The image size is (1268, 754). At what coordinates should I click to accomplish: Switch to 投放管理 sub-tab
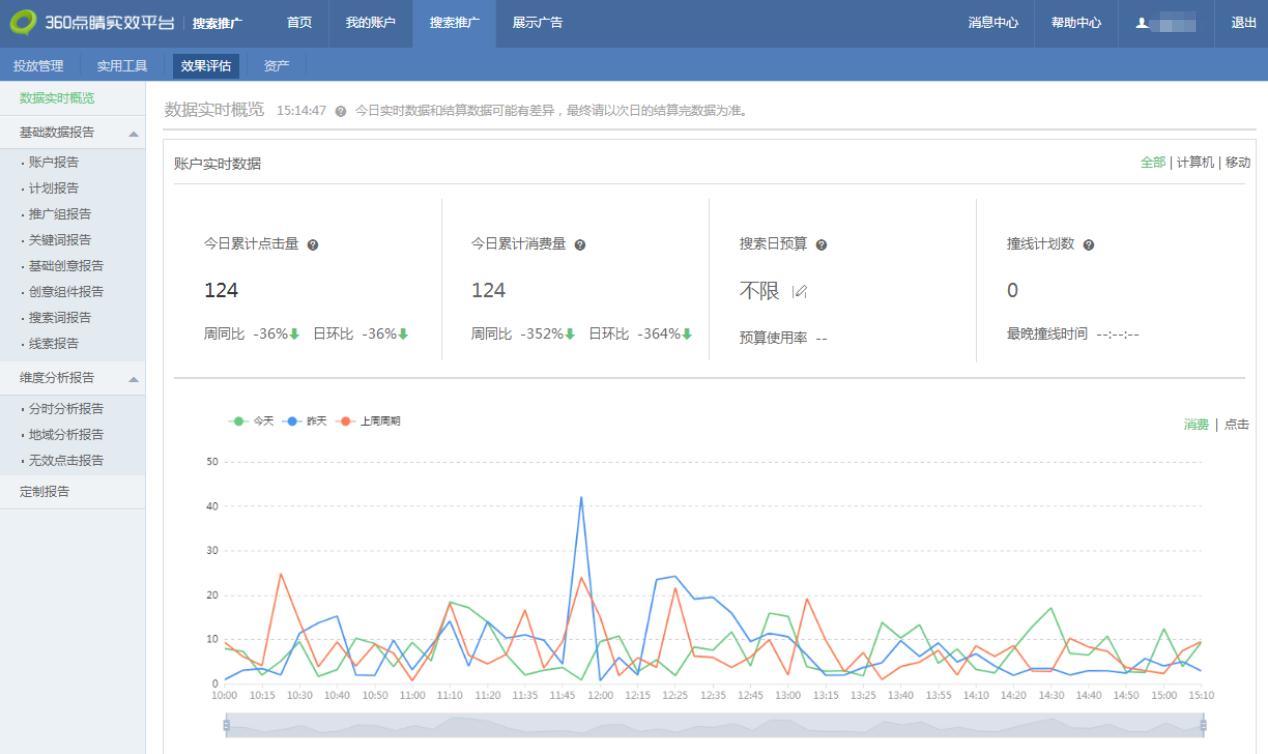pos(38,66)
